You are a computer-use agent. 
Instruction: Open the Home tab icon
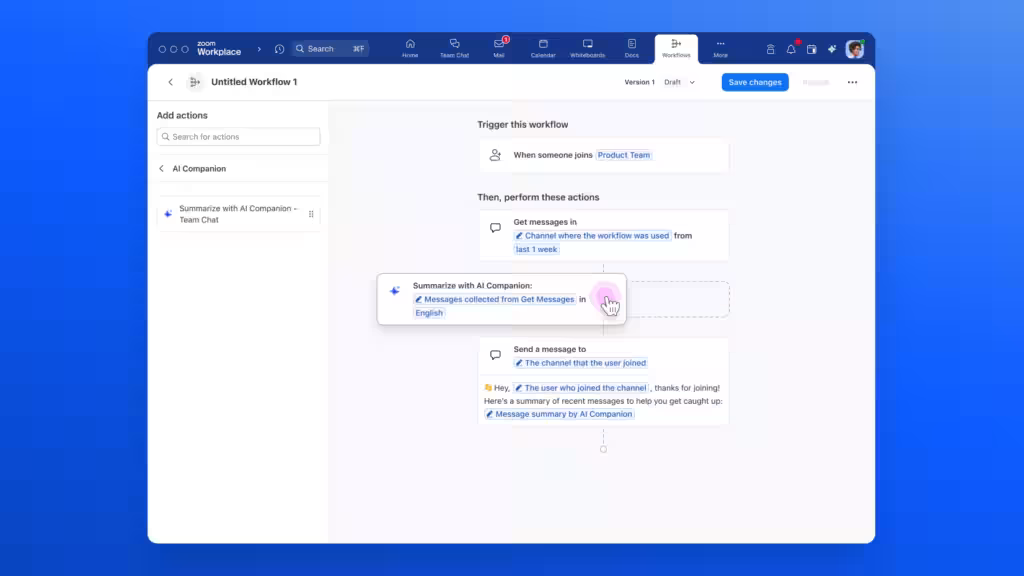[410, 47]
